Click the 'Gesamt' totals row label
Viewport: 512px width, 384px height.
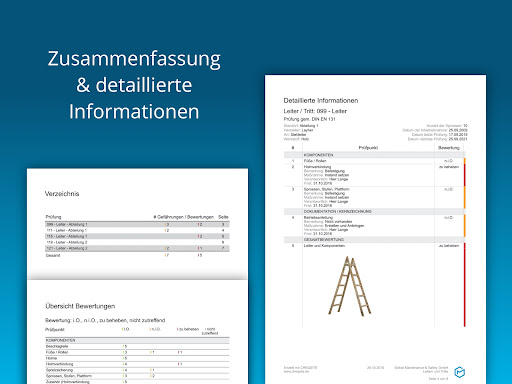pyautogui.click(x=53, y=255)
